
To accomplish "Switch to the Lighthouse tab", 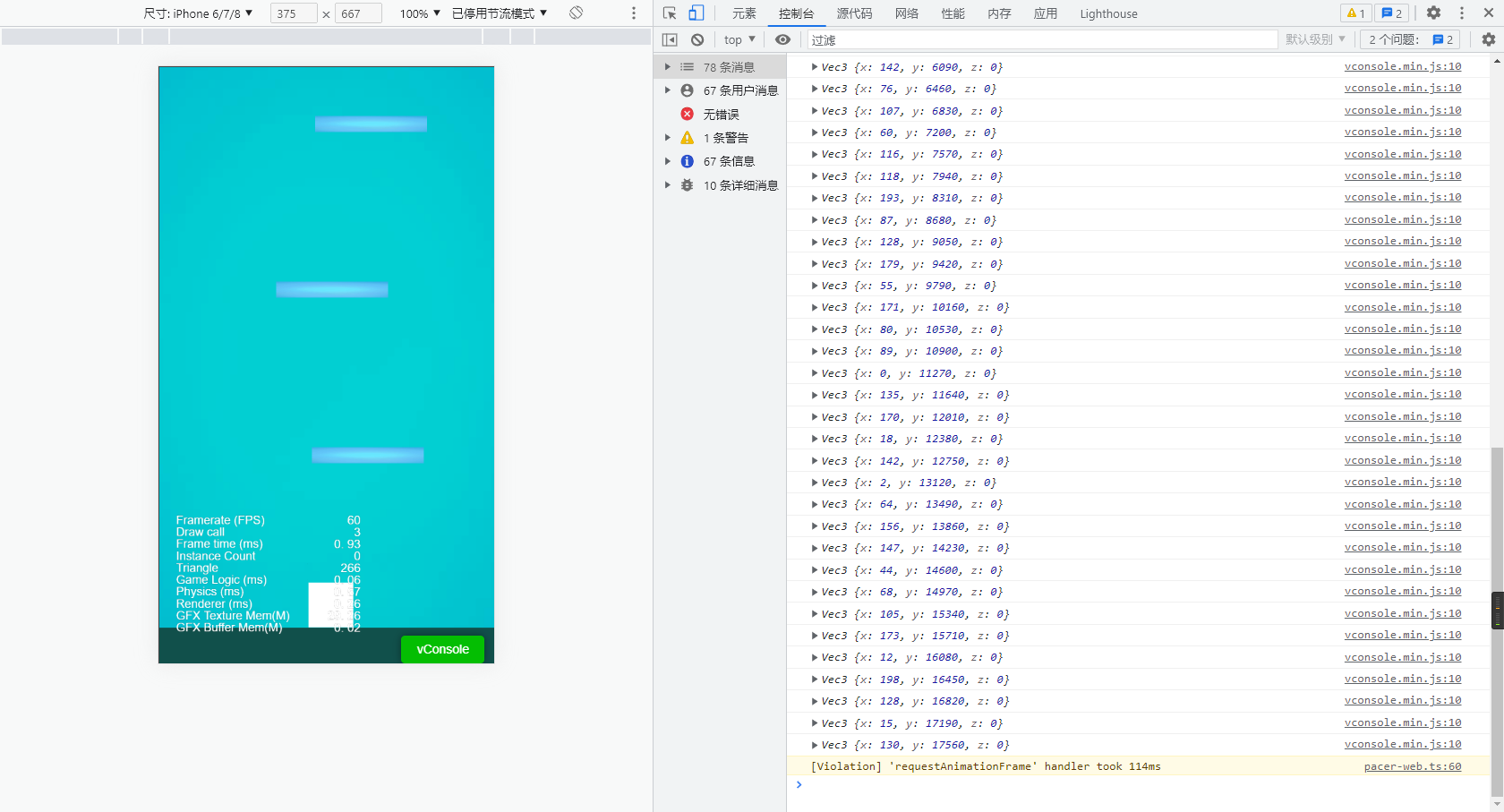I will pos(1108,13).
